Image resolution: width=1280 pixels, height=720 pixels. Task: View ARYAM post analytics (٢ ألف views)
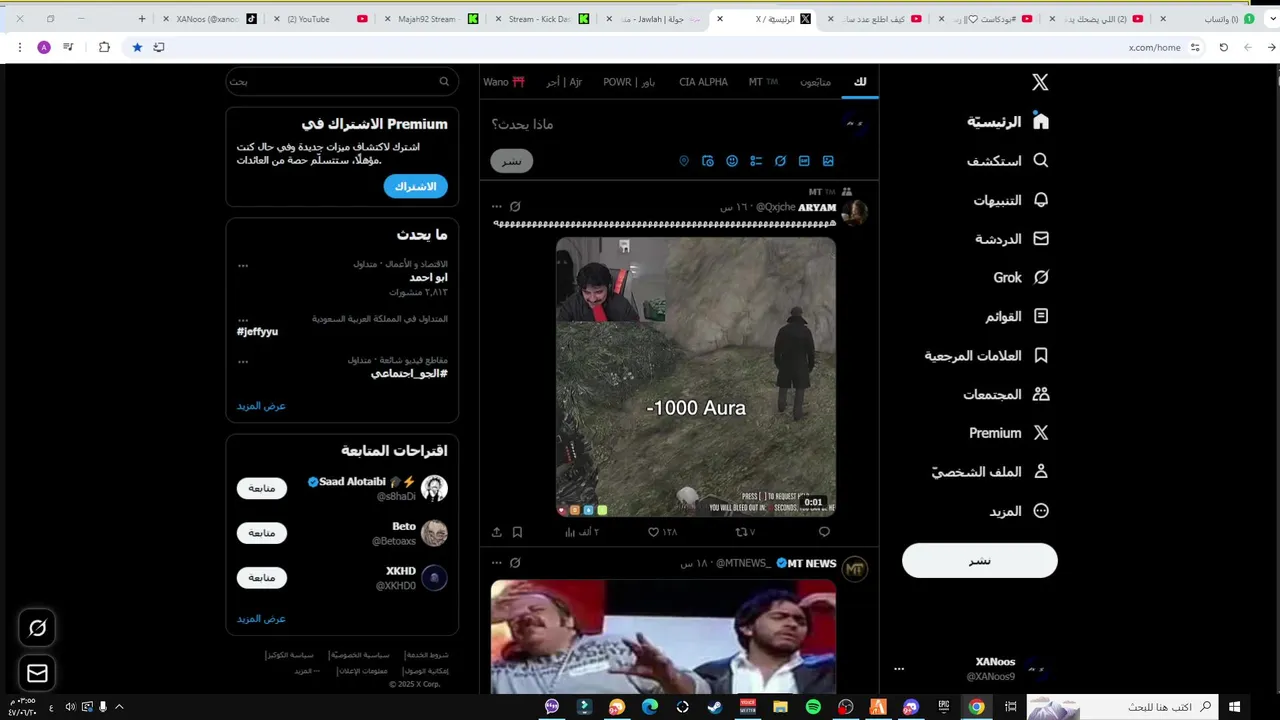coord(582,532)
